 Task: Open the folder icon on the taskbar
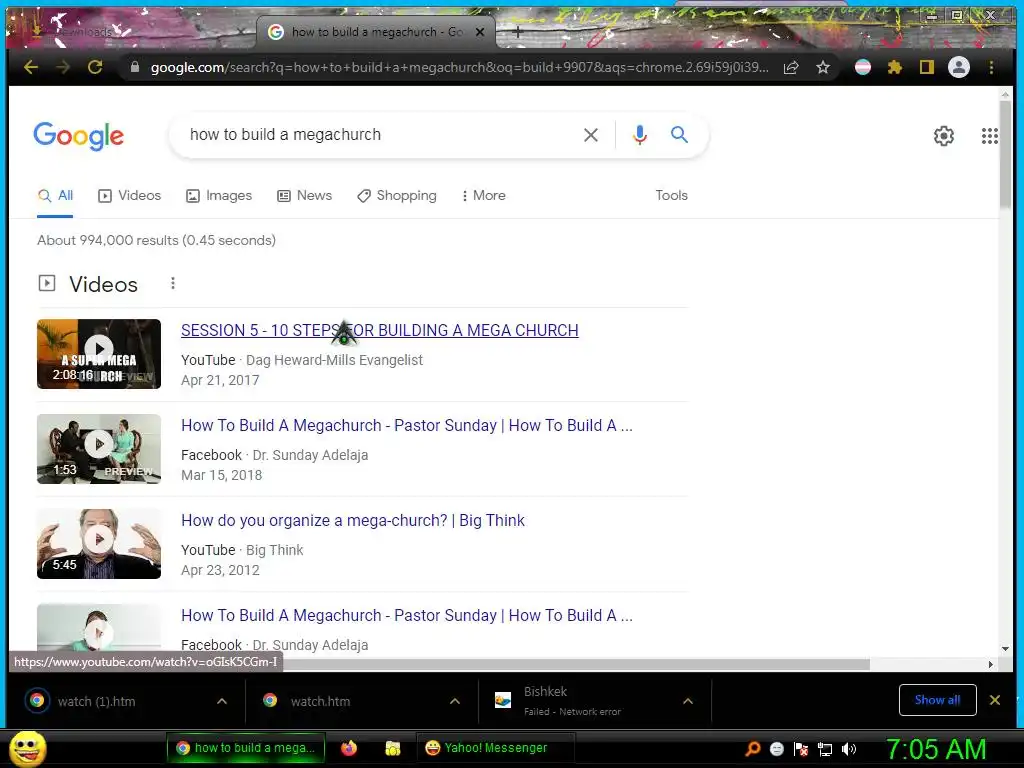tap(392, 748)
